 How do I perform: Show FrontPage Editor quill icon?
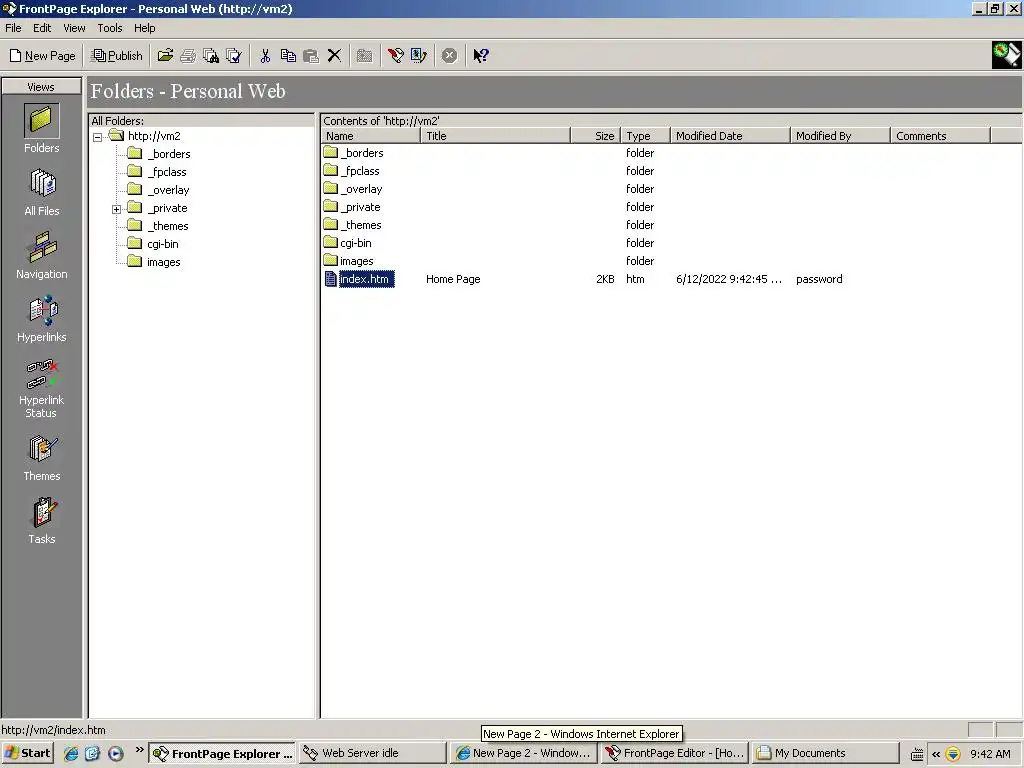point(395,56)
